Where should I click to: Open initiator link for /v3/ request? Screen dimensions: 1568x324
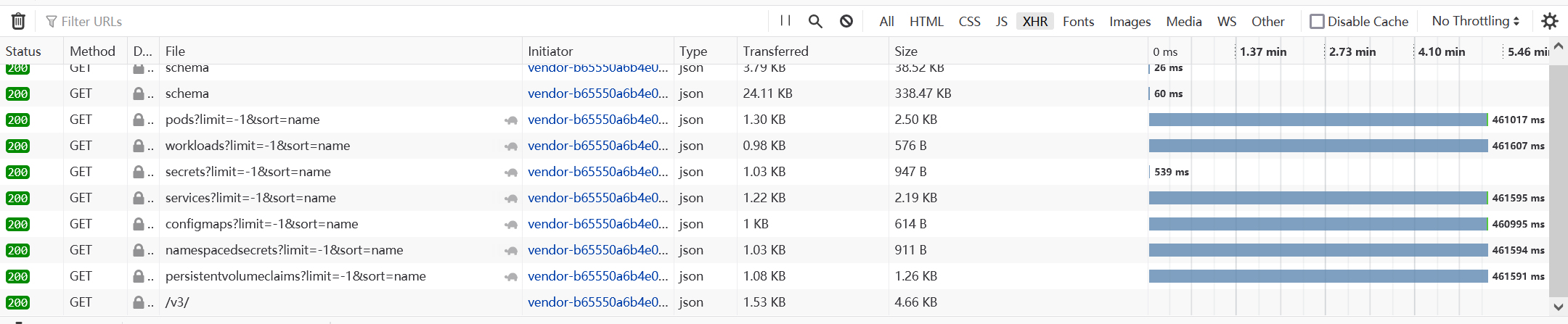(x=598, y=302)
